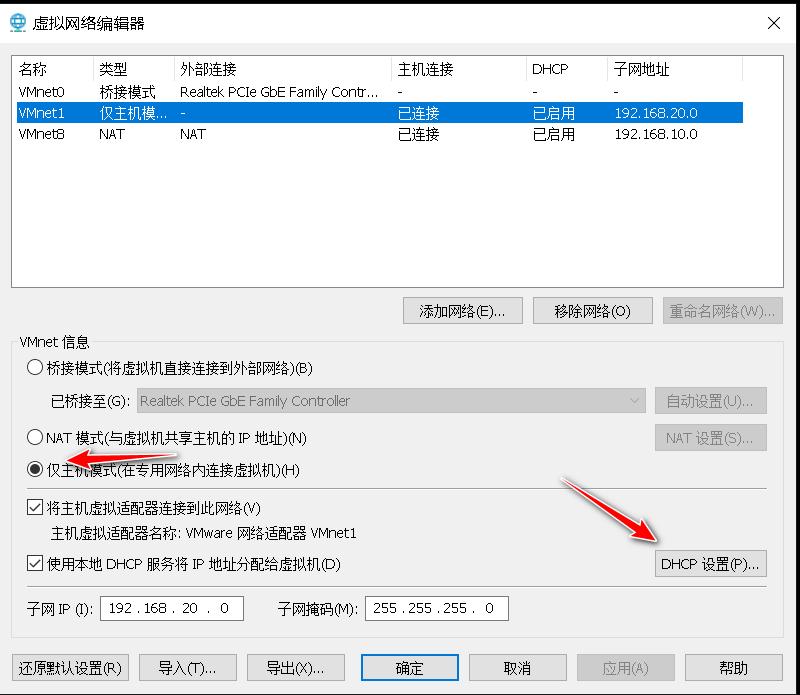
Task: Select the VMnet8 NAT network row
Action: tap(100, 134)
